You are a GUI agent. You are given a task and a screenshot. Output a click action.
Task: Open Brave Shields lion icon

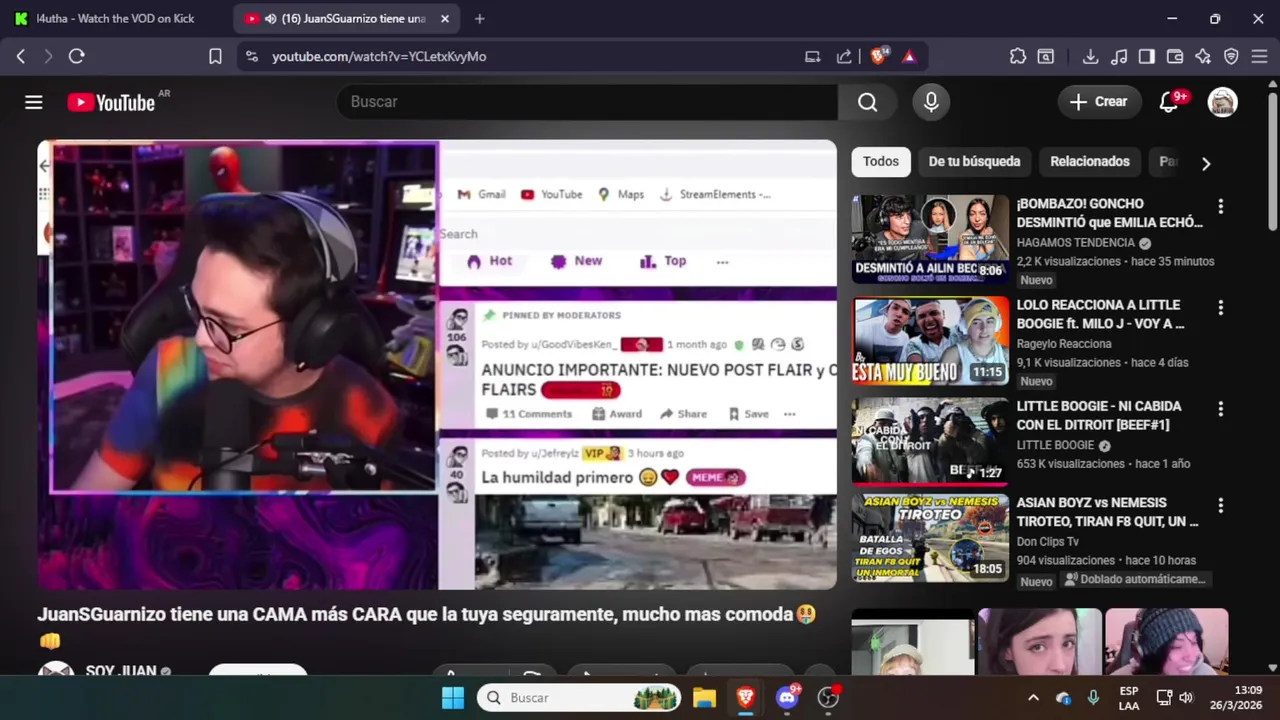tap(878, 57)
